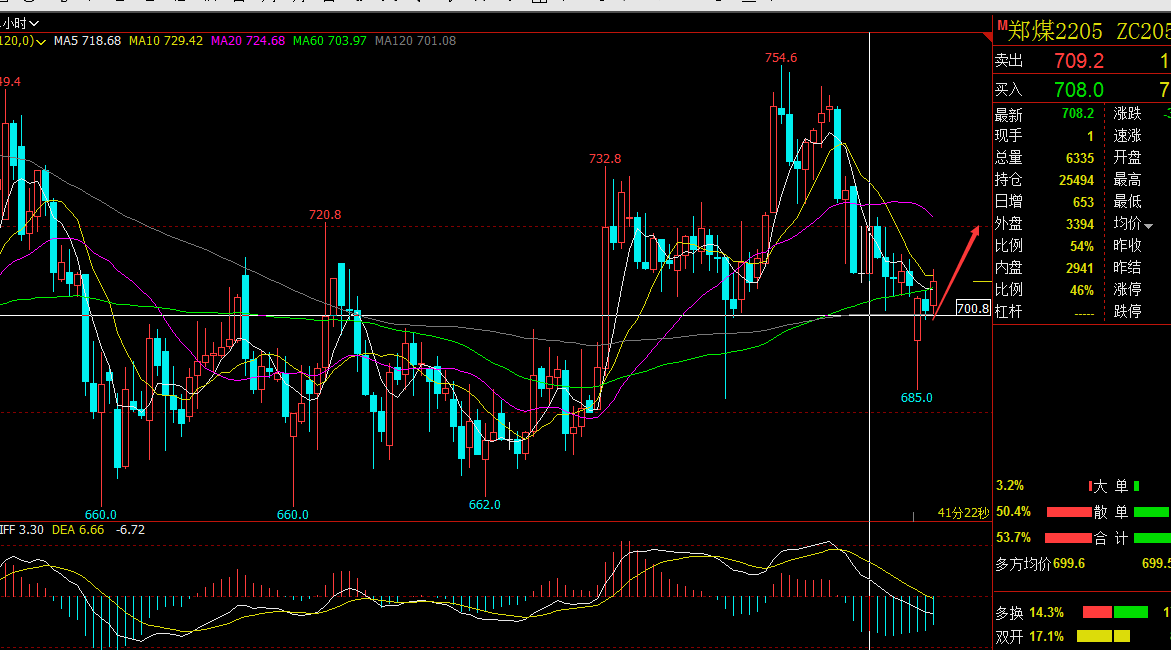
Task: Select the MA120 701.08 indicator label
Action: point(415,41)
